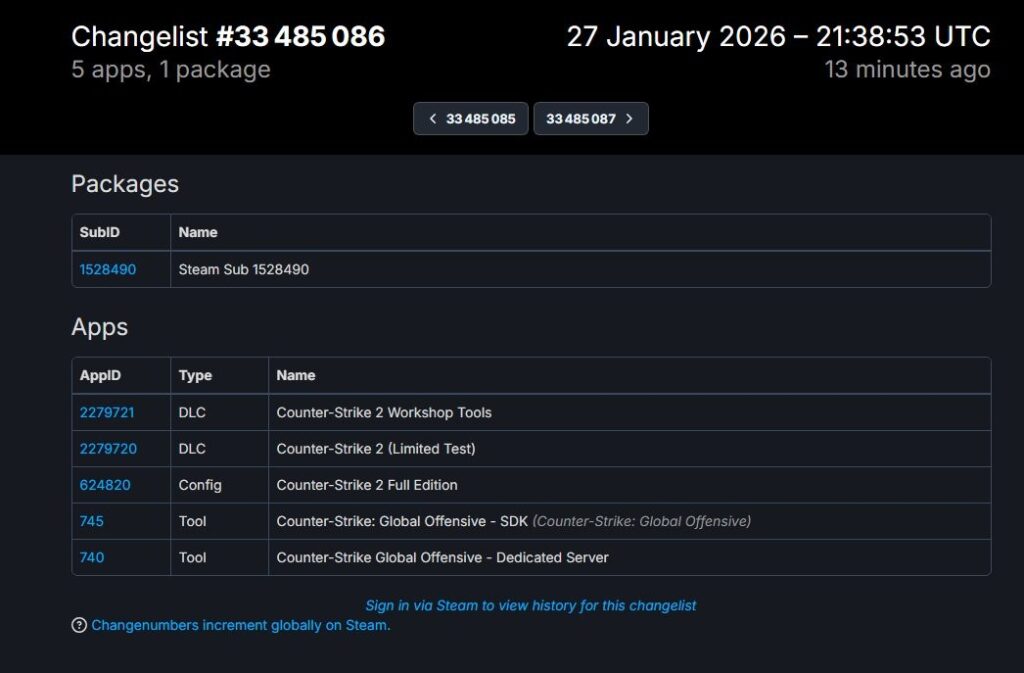Viewport: 1024px width, 673px height.
Task: Go to previous changelist 33485085
Action: [x=471, y=118]
